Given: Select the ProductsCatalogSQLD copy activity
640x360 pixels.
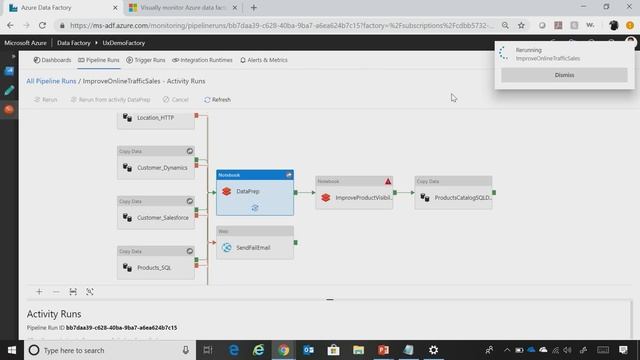Looking at the screenshot, I should tap(453, 193).
